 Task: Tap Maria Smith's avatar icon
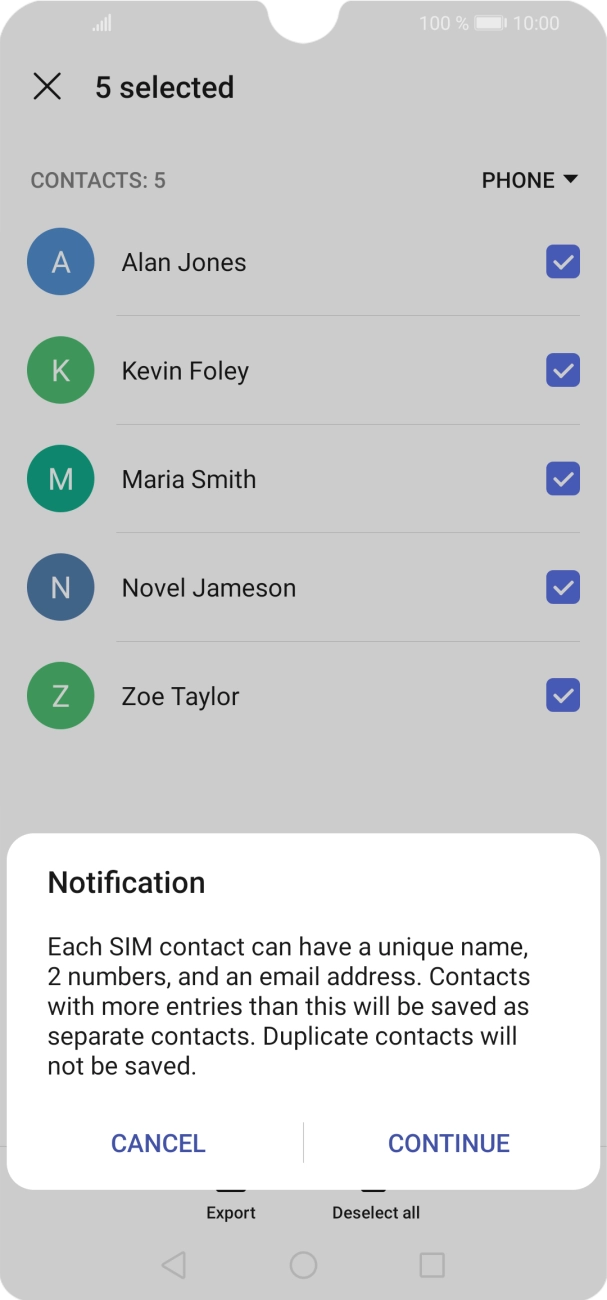61,479
